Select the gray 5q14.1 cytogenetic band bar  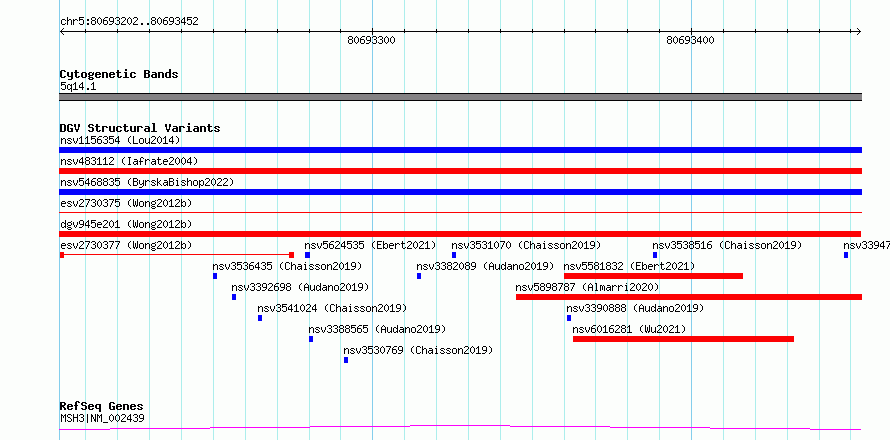460,97
